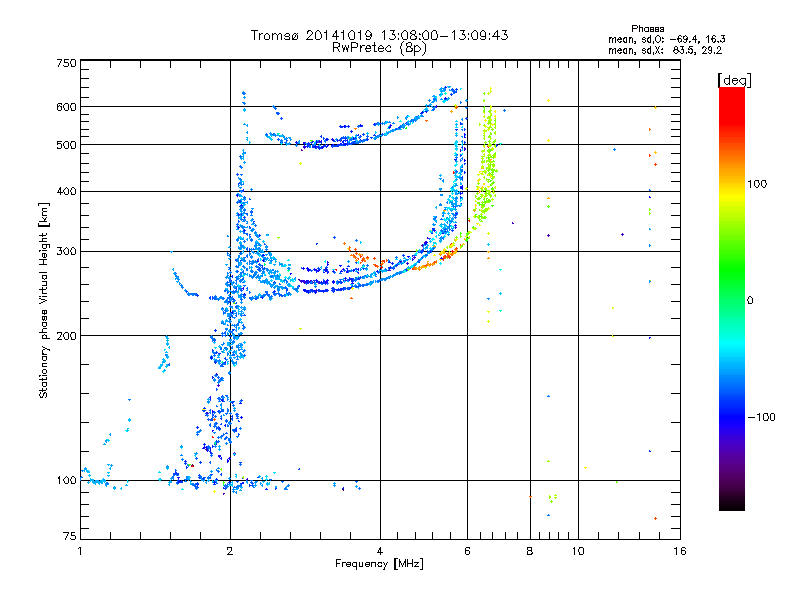Click the x-axis label '6'
The height and width of the screenshot is (600, 800).
[467, 551]
